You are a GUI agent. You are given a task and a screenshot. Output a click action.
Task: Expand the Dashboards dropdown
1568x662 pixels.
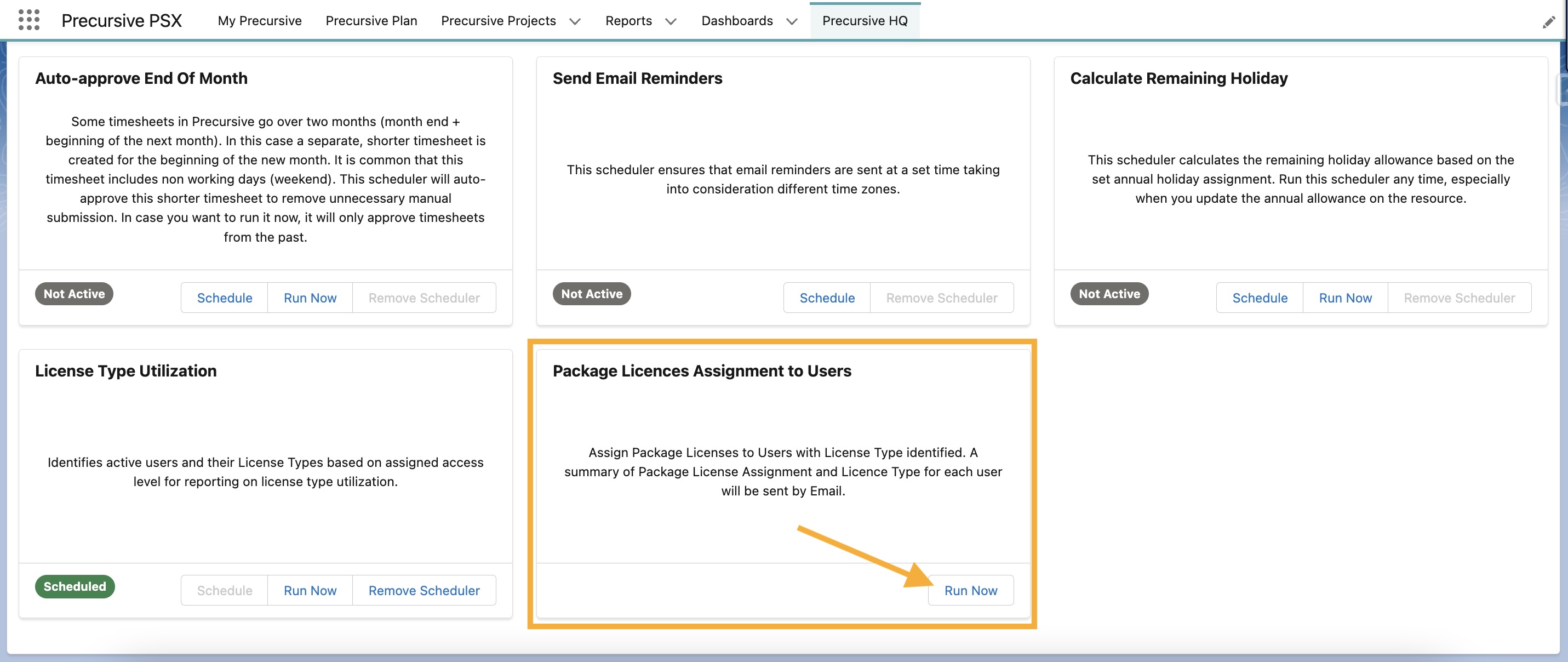point(791,21)
